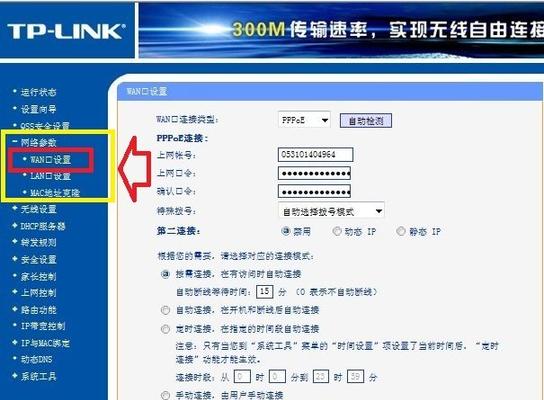544x400 pixels.
Task: Focus the 上网口令 password field
Action: tap(314, 173)
